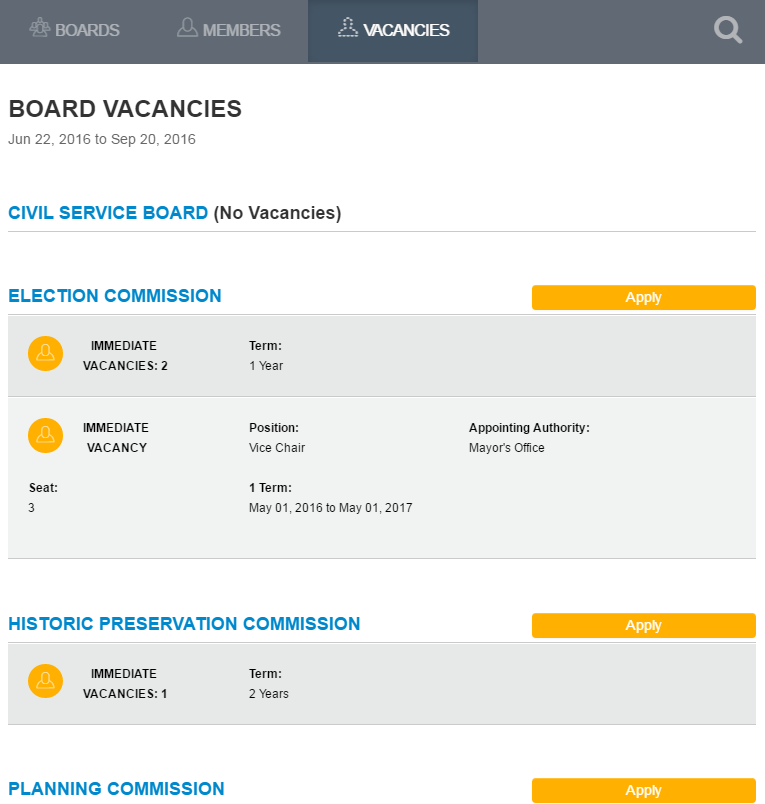
Task: Switch to the BOARDS tab
Action: (74, 29)
